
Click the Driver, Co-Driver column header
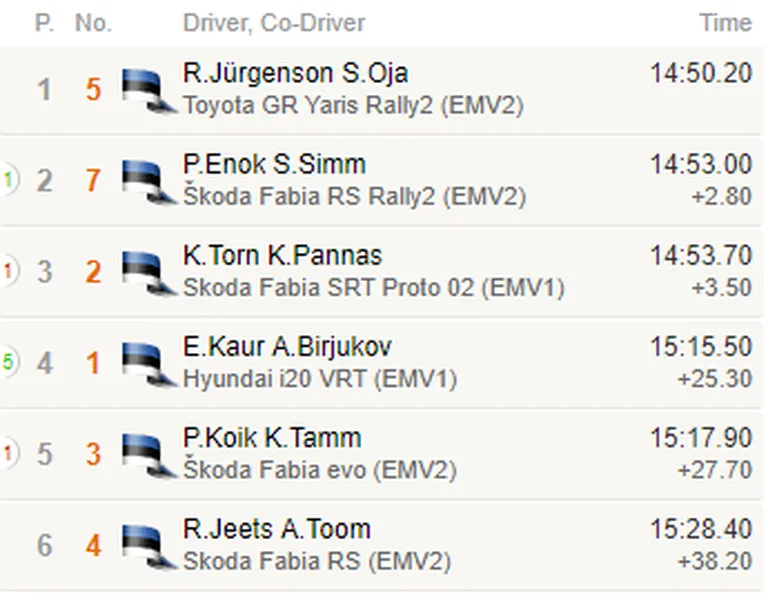pos(274,23)
